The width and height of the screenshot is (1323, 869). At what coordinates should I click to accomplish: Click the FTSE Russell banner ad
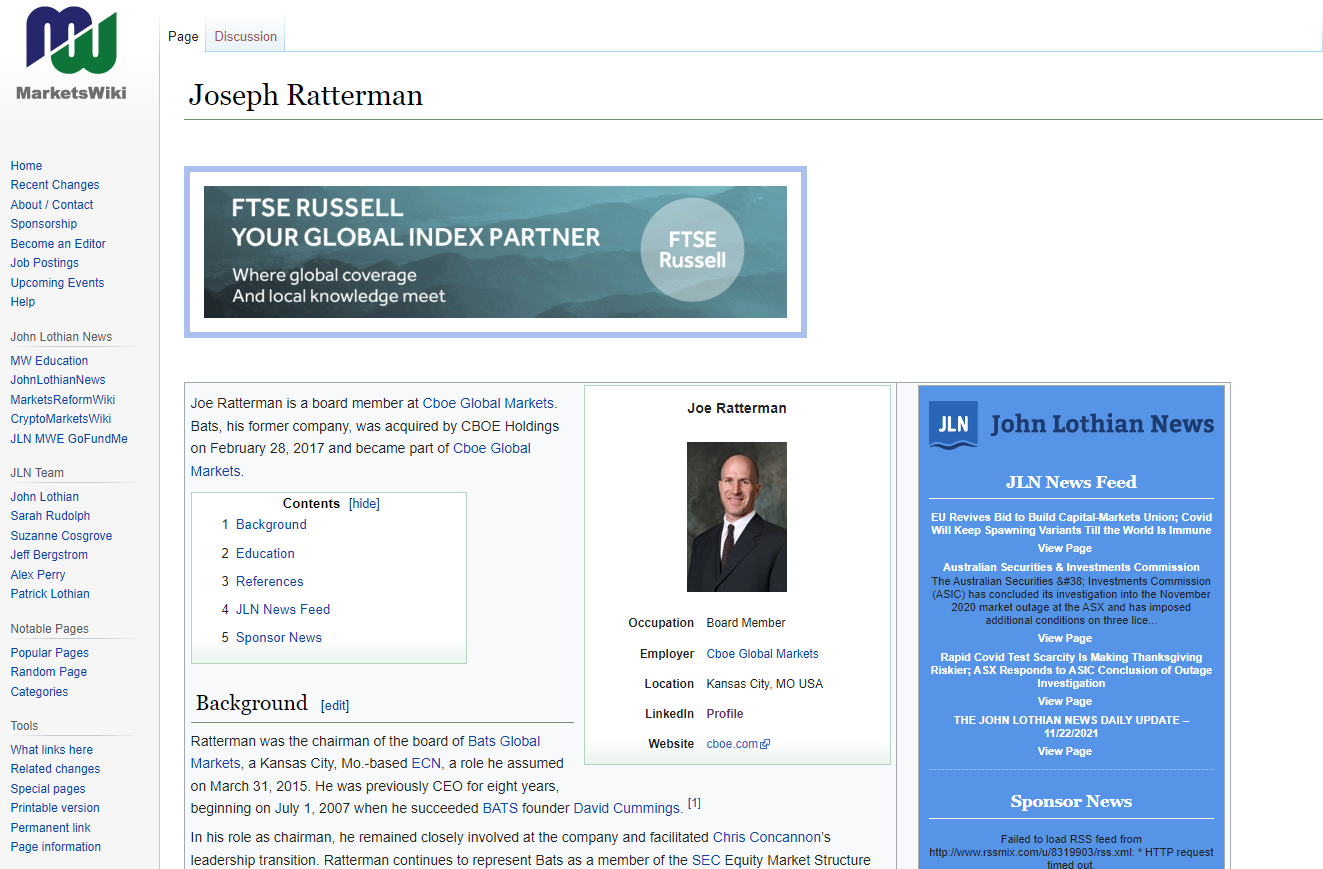[x=495, y=252]
